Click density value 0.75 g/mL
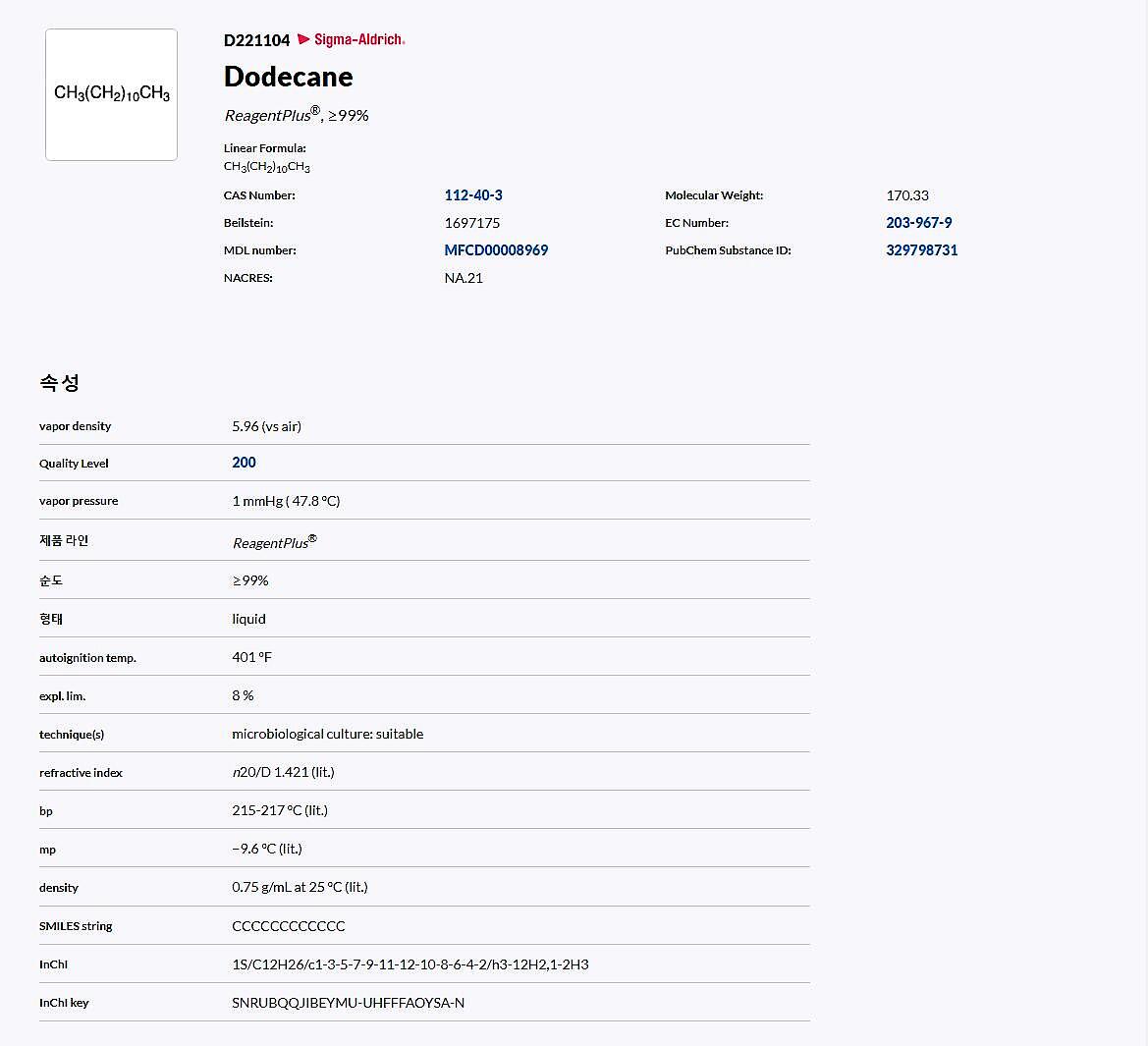The width and height of the screenshot is (1148, 1046). pyautogui.click(x=301, y=887)
